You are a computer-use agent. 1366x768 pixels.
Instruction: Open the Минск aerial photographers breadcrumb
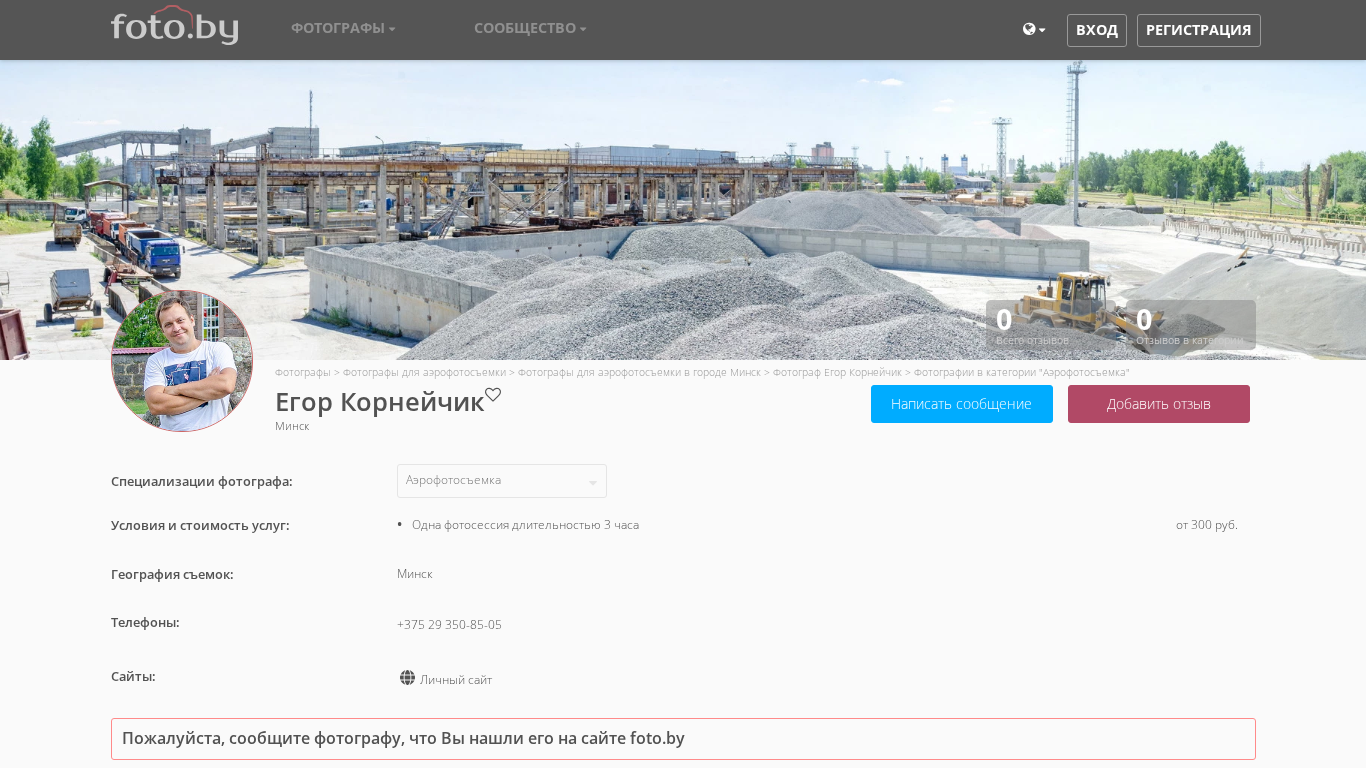[x=639, y=372]
